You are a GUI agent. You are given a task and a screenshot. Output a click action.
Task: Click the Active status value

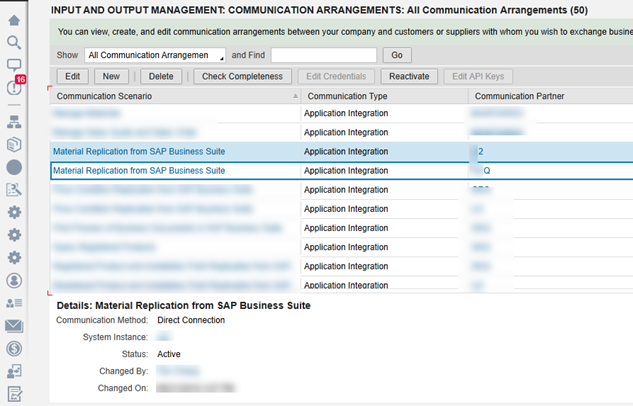[169, 354]
